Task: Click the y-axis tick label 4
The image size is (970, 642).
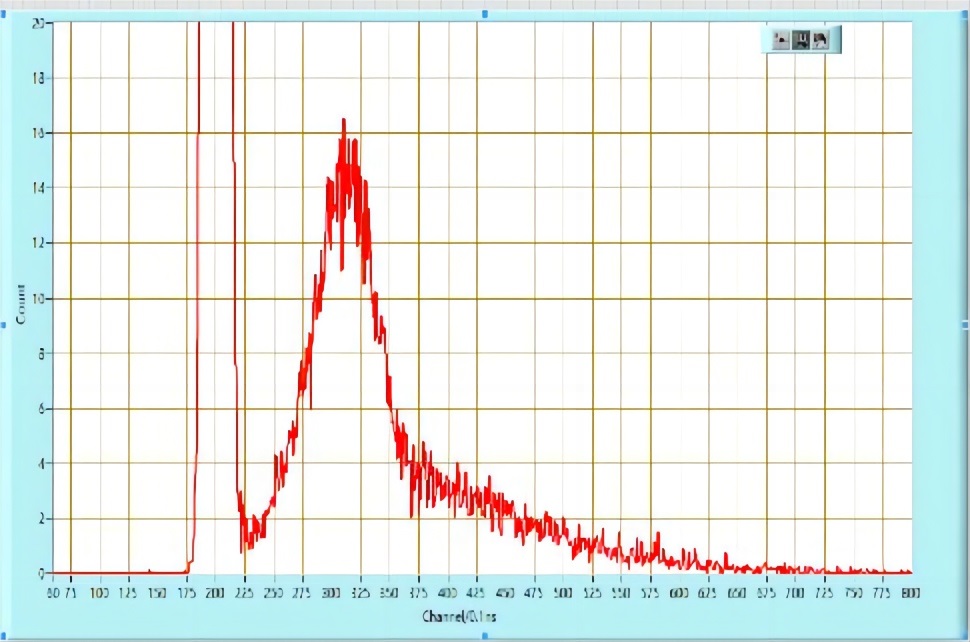Action: point(41,464)
